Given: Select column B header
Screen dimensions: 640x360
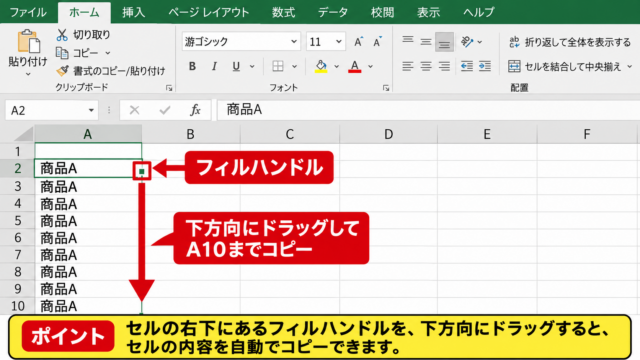Looking at the screenshot, I should point(191,134).
